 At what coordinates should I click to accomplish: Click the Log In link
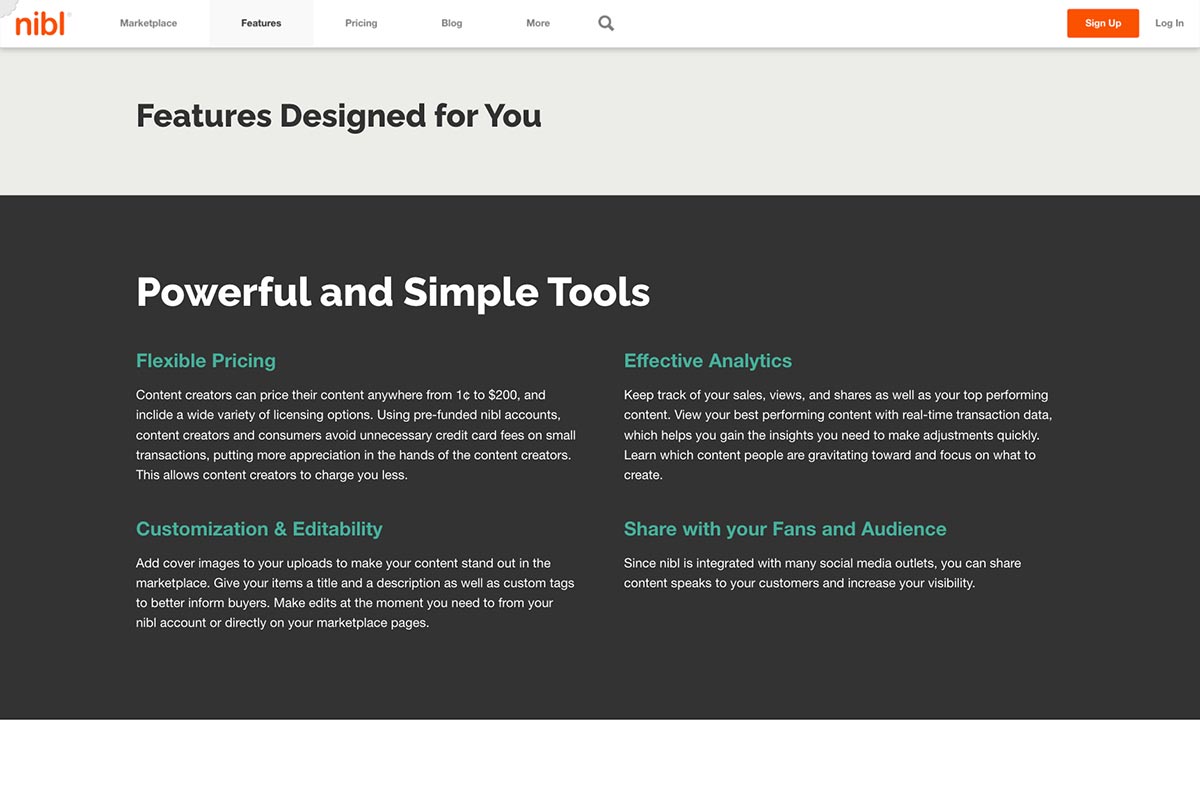coord(1169,23)
